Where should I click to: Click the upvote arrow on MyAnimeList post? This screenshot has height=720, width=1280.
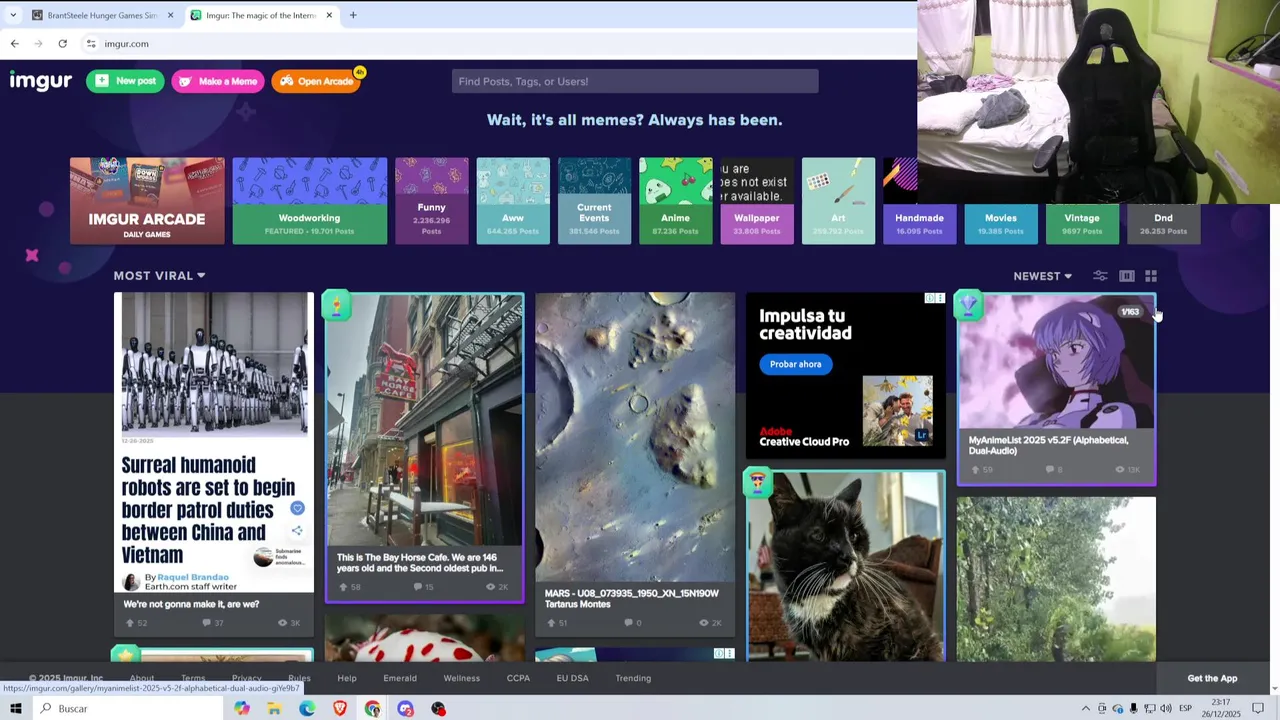pos(973,469)
